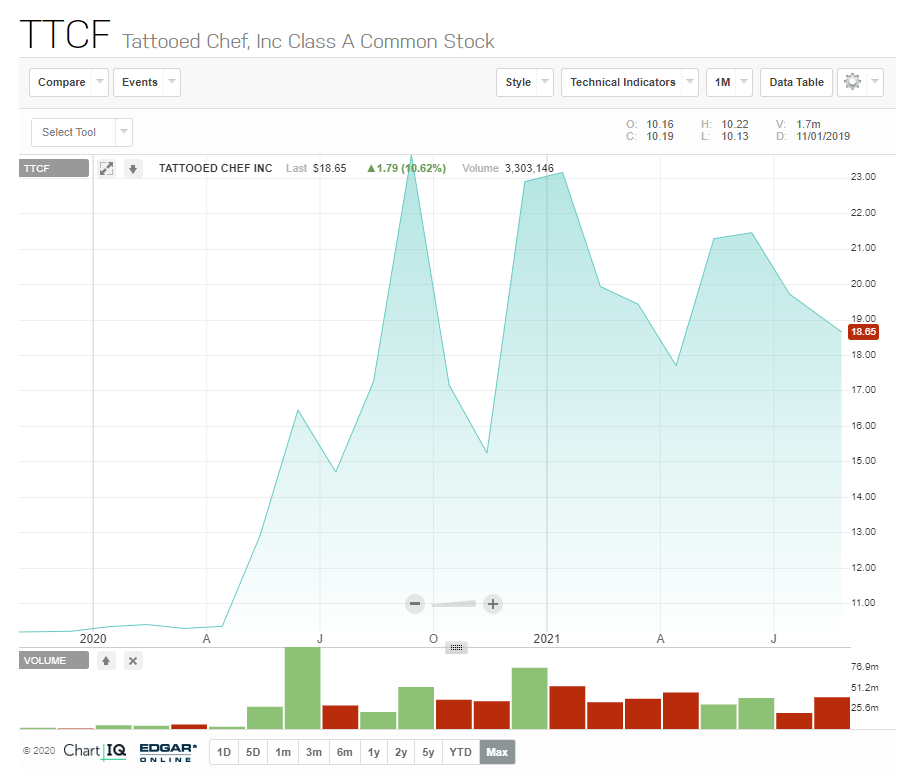This screenshot has width=917, height=782.
Task: Click the 1.79 (10.62%) change value
Action: [406, 168]
